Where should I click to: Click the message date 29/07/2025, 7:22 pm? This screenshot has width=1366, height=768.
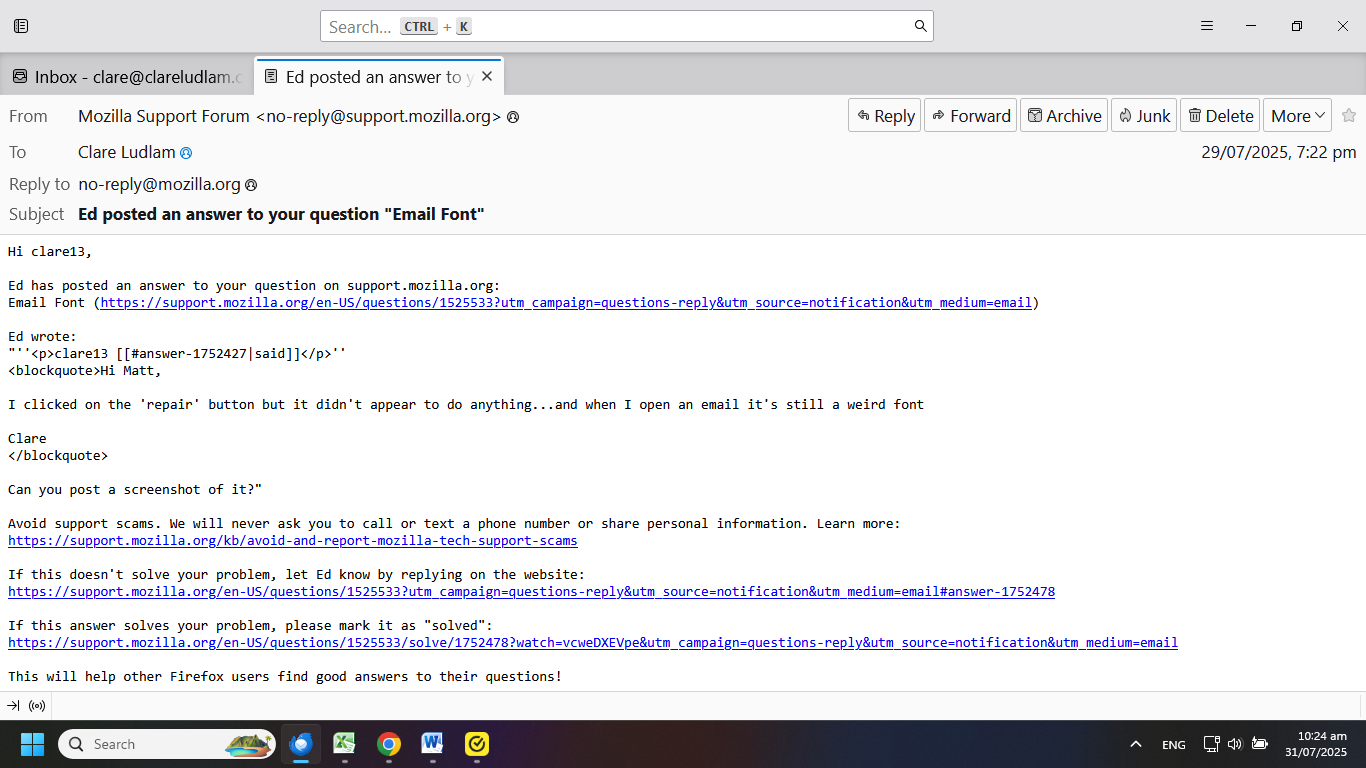1279,152
